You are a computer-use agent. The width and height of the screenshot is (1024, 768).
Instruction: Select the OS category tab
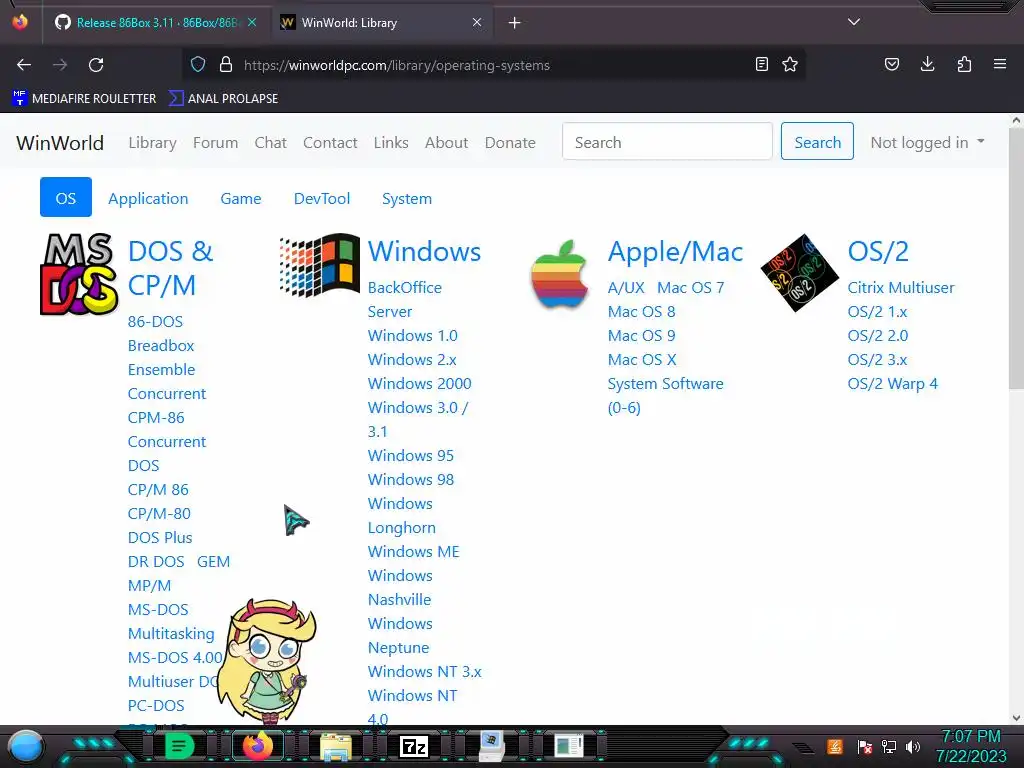pos(66,197)
